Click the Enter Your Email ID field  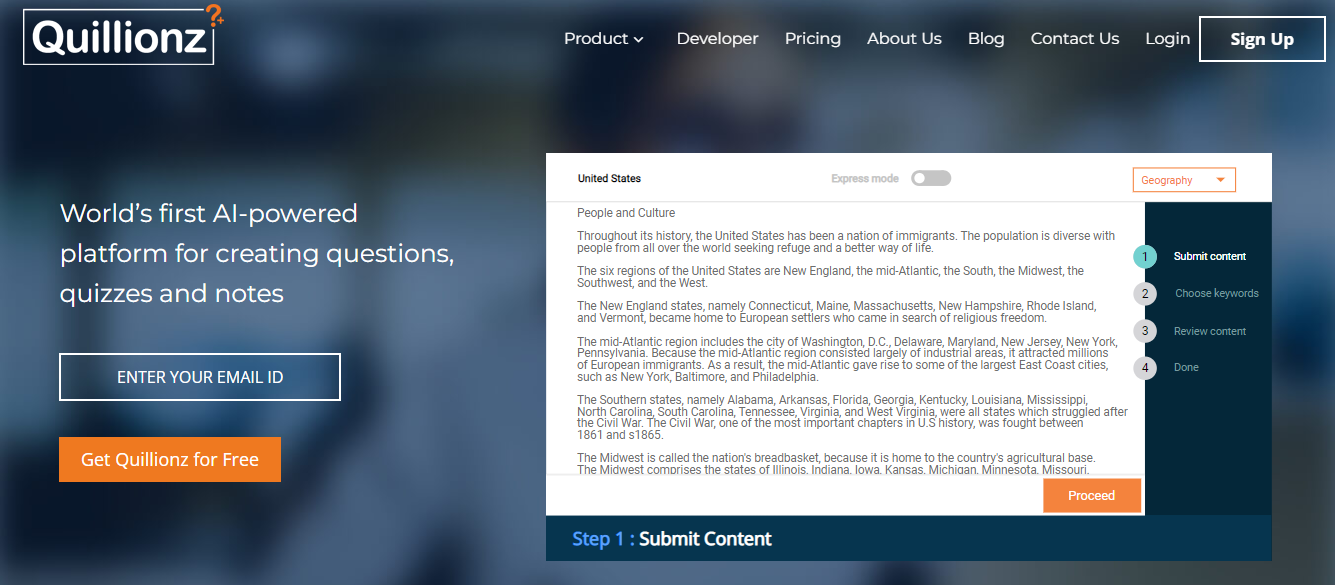(200, 377)
